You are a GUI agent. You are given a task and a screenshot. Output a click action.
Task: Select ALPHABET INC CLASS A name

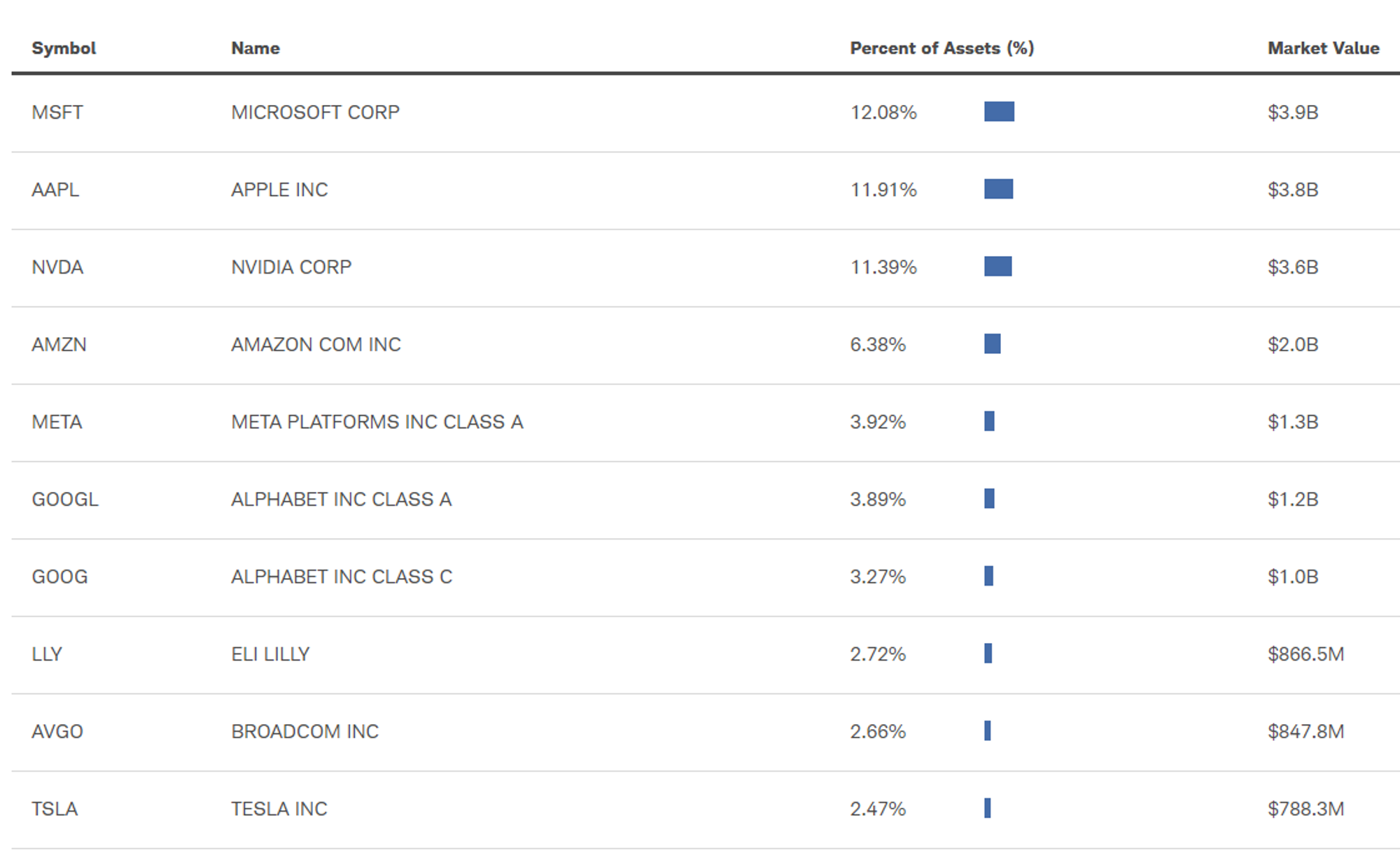pyautogui.click(x=342, y=500)
